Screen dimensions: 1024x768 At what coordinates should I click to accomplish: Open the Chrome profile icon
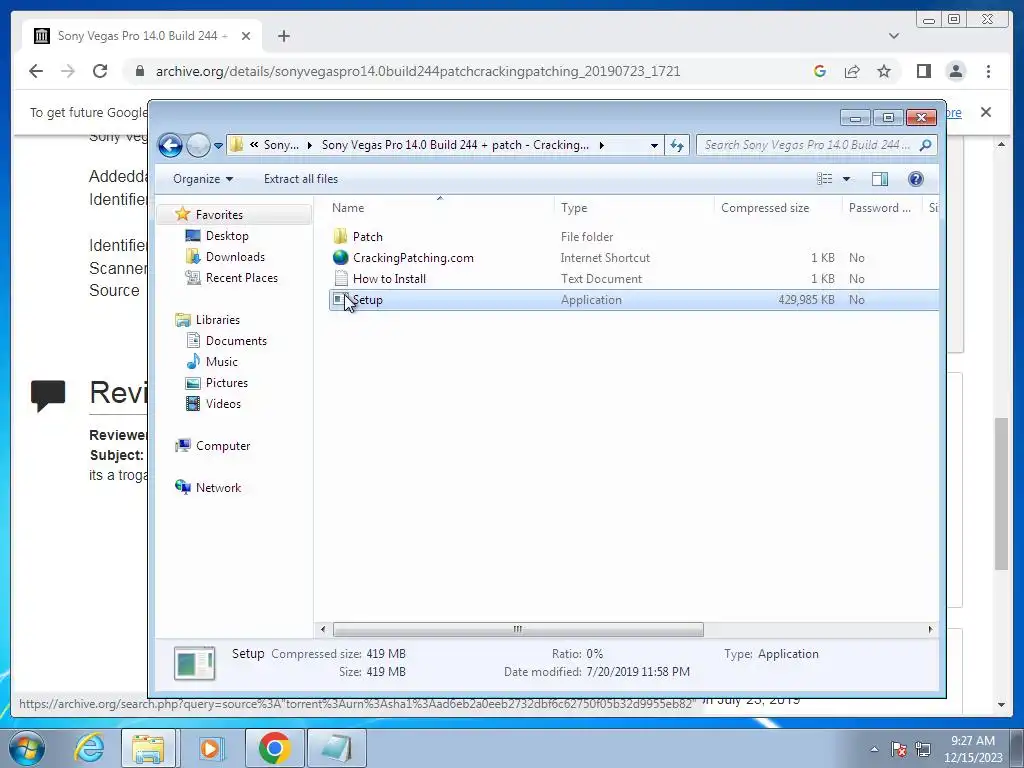(955, 71)
